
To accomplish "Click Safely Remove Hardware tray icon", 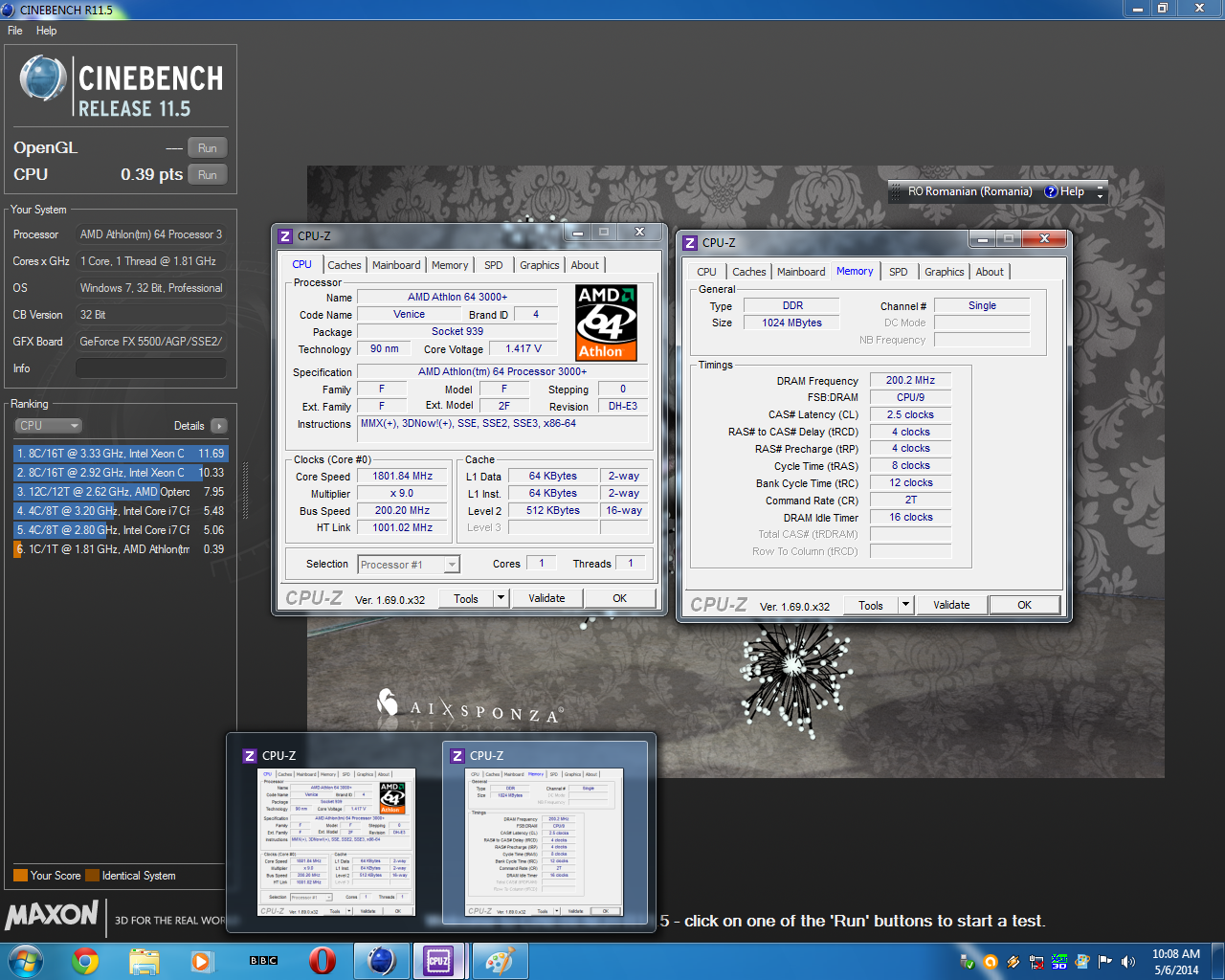I will 968,962.
